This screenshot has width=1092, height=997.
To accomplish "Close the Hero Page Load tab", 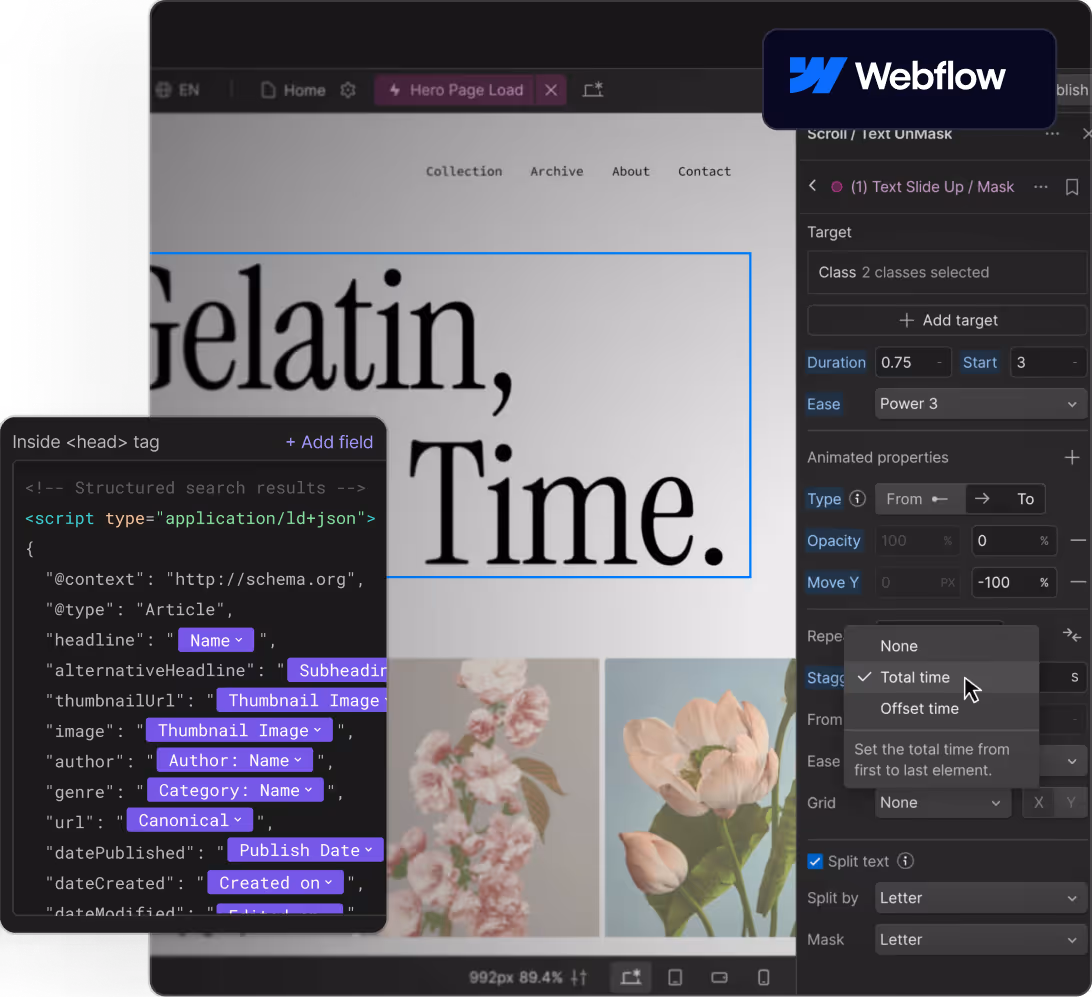I will [x=551, y=91].
